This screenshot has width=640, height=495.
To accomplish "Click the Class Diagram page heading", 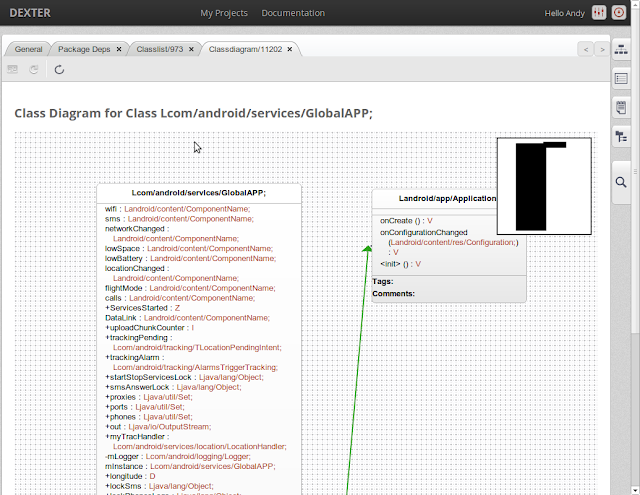I will click(193, 113).
